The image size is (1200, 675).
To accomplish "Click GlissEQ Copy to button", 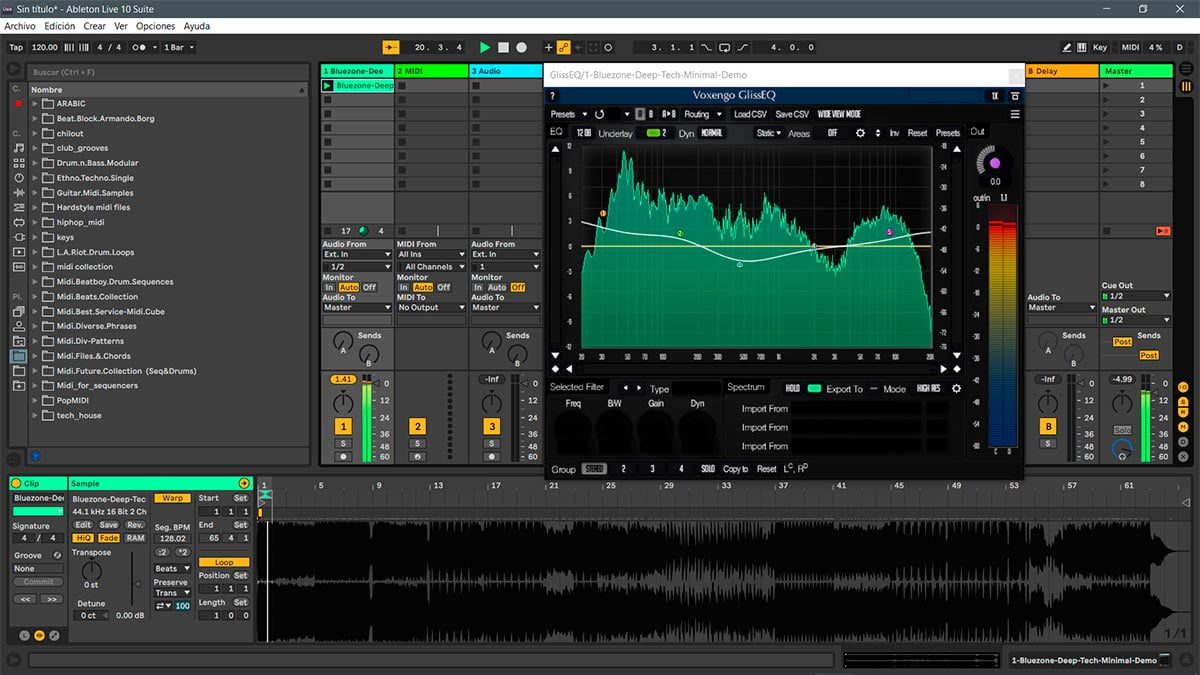I will (735, 468).
